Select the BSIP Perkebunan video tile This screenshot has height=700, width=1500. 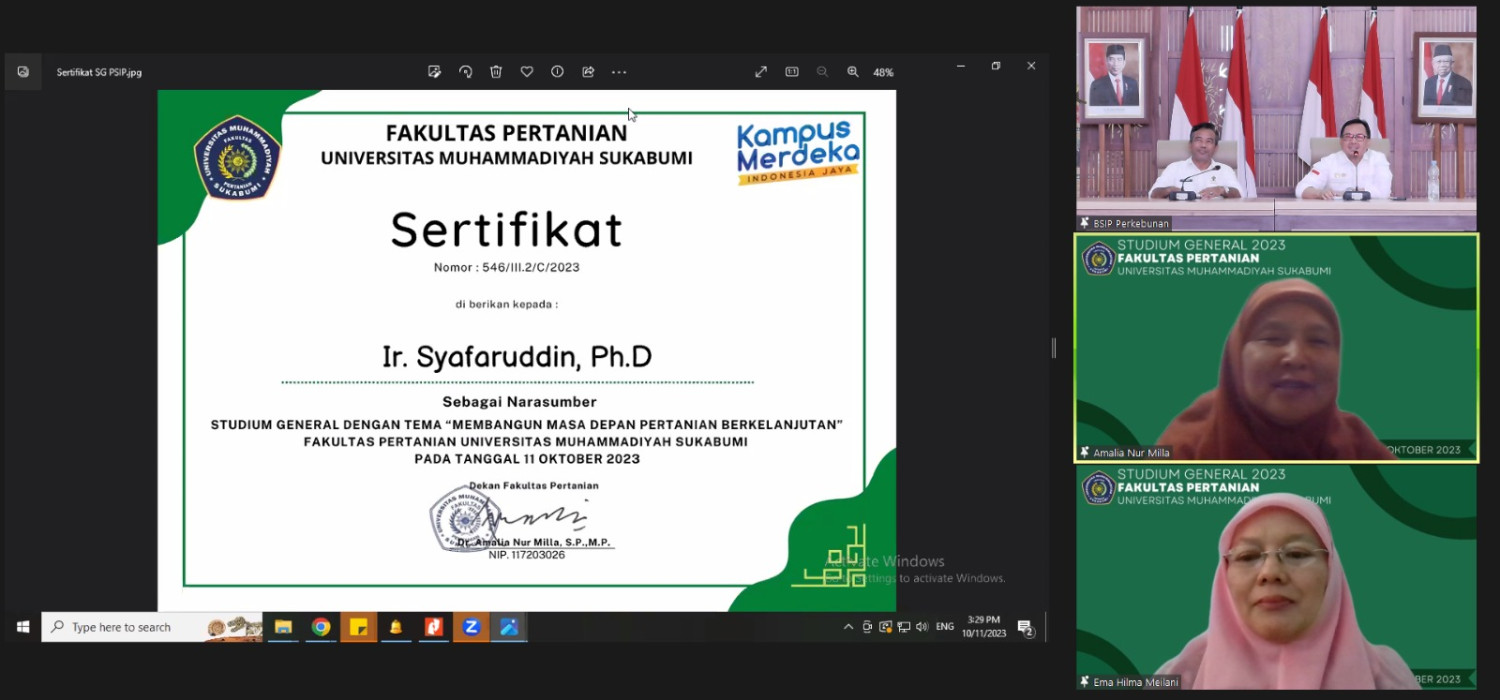click(1276, 119)
